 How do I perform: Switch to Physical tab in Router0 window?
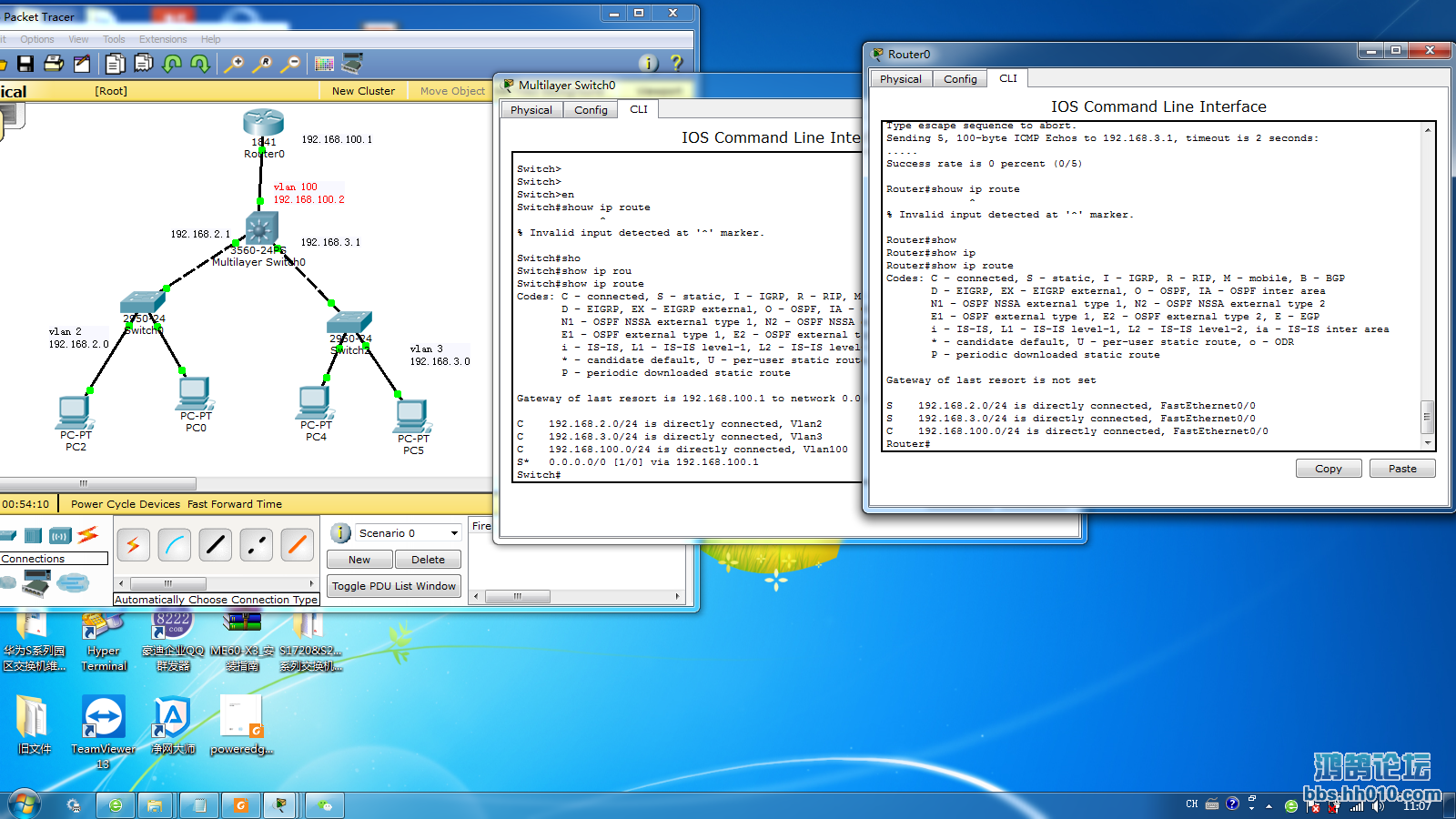pos(900,79)
